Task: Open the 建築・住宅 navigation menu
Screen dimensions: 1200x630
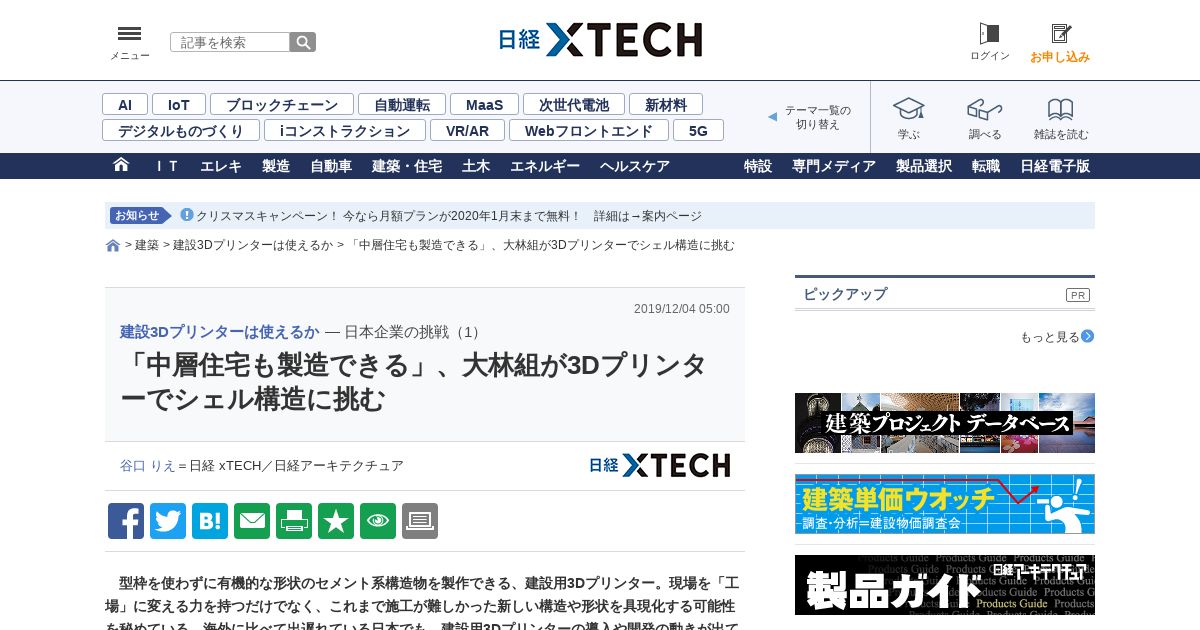Action: [407, 166]
